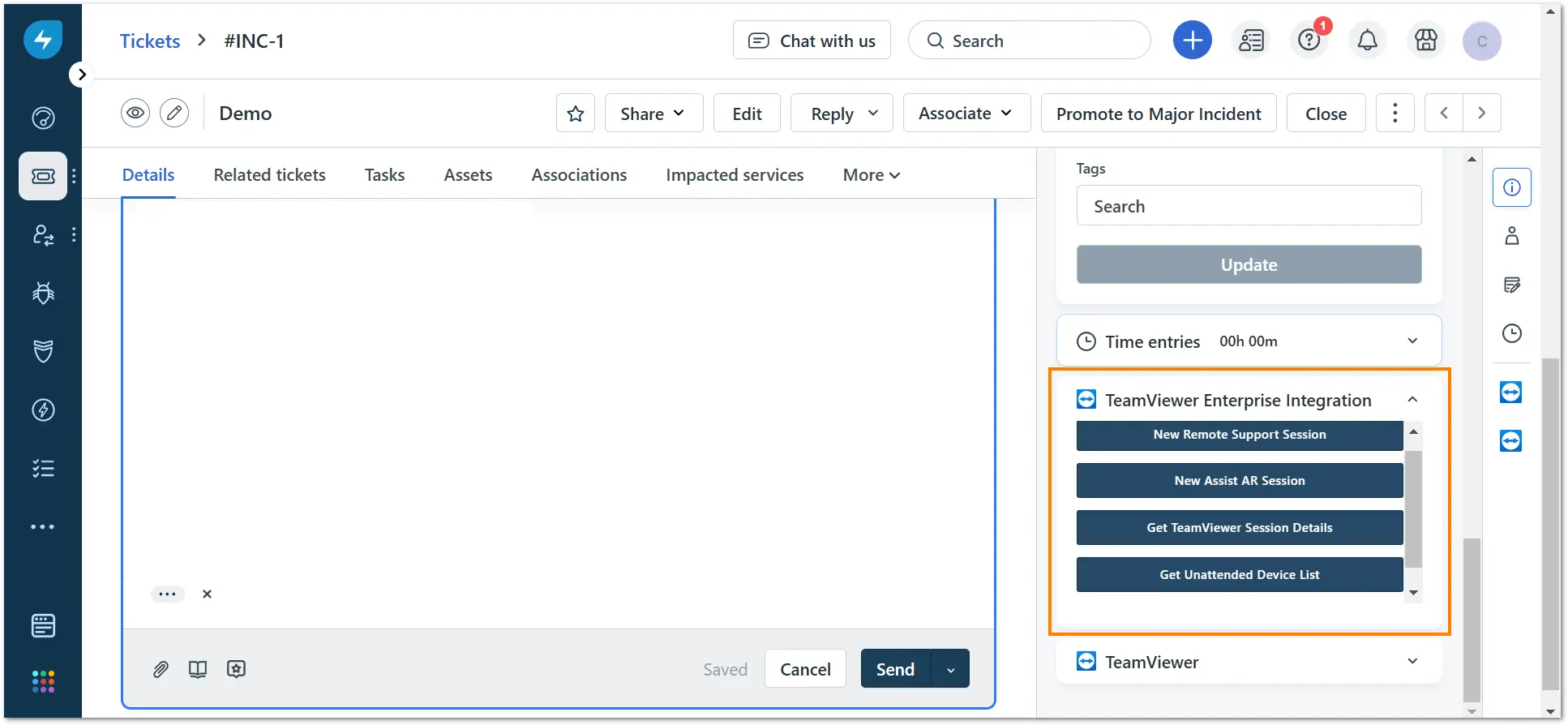Click the pencil icon beside Demo
Screen dimensions: 1568x725
click(174, 114)
